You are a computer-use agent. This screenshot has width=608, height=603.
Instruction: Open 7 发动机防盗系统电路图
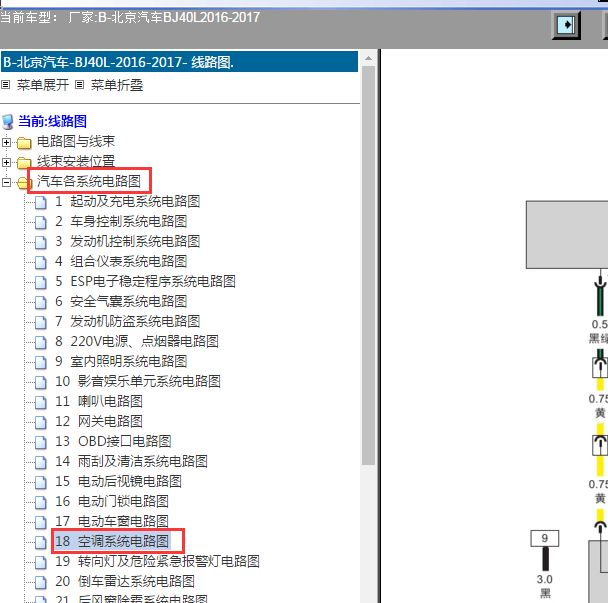(128, 321)
